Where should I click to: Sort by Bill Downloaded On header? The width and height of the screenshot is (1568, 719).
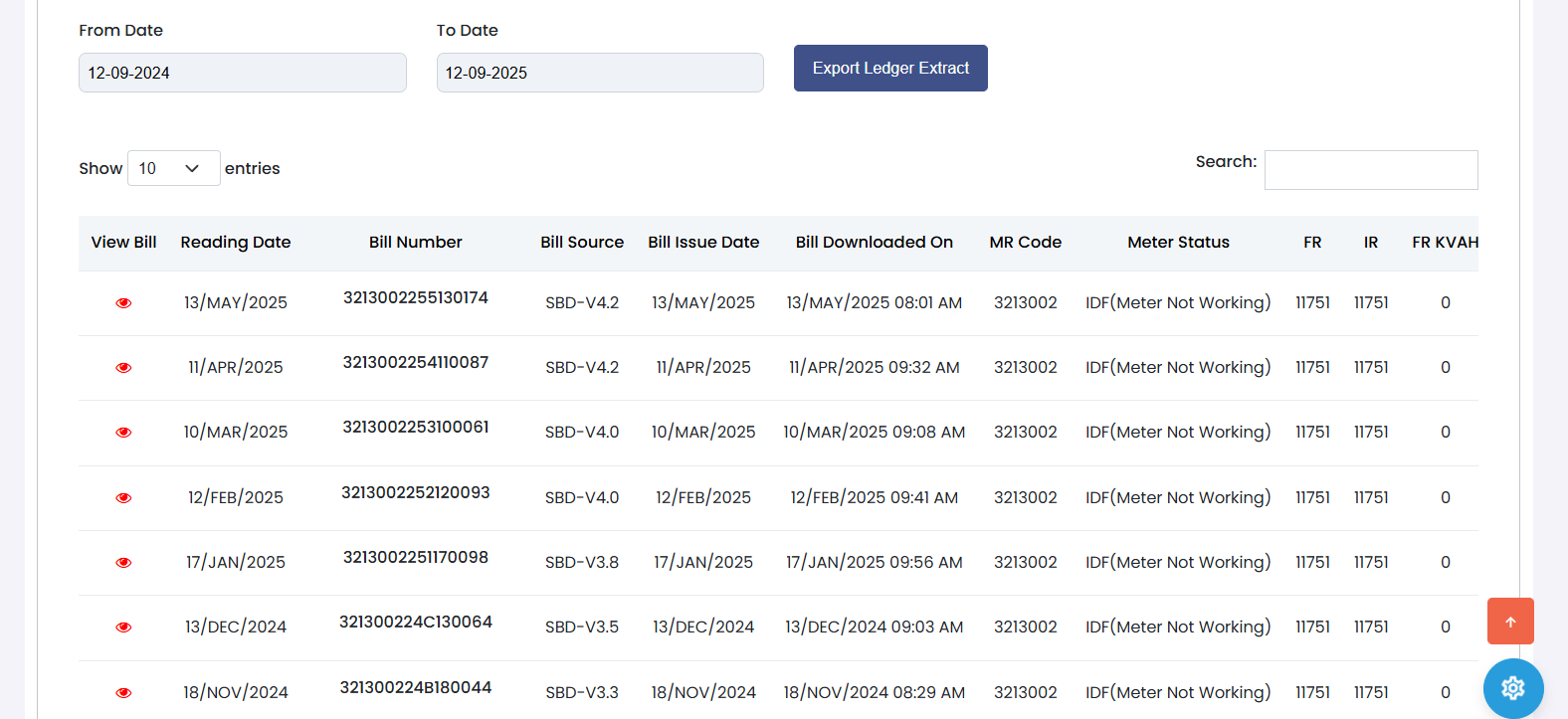(x=874, y=242)
